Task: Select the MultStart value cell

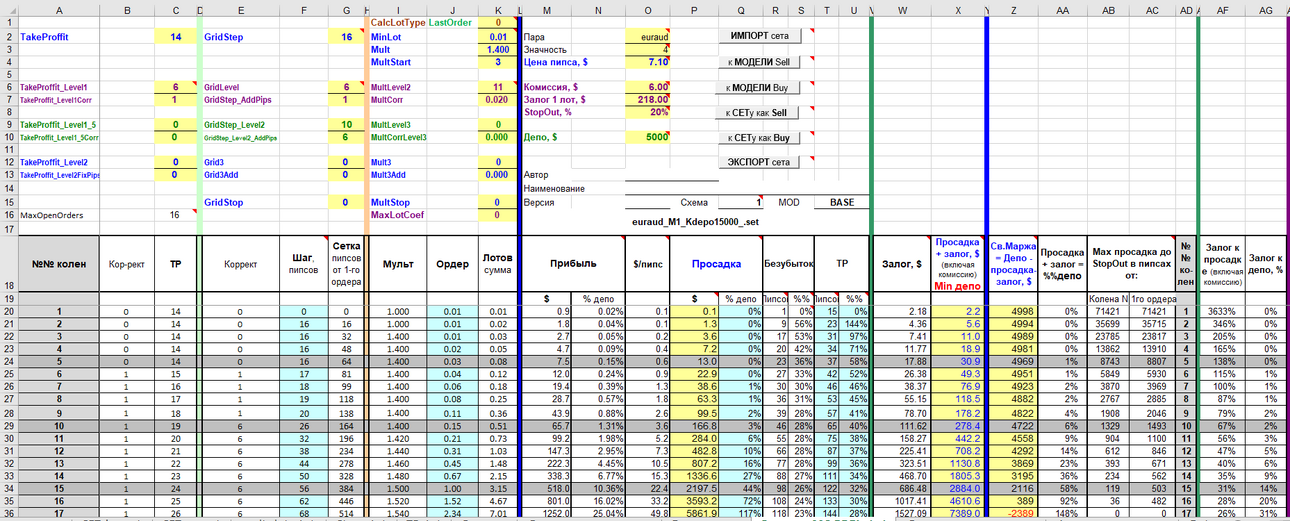Action: [x=498, y=62]
